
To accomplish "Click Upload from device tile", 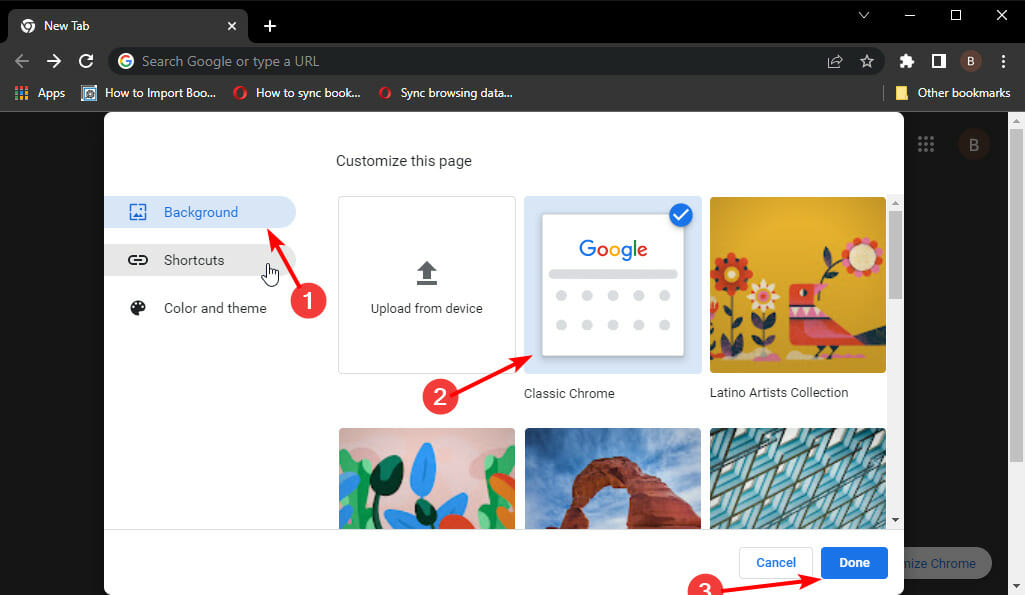I will pos(427,285).
